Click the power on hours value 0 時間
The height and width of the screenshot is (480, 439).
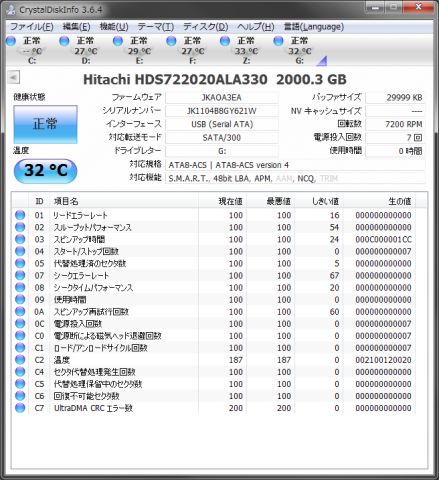pos(395,151)
